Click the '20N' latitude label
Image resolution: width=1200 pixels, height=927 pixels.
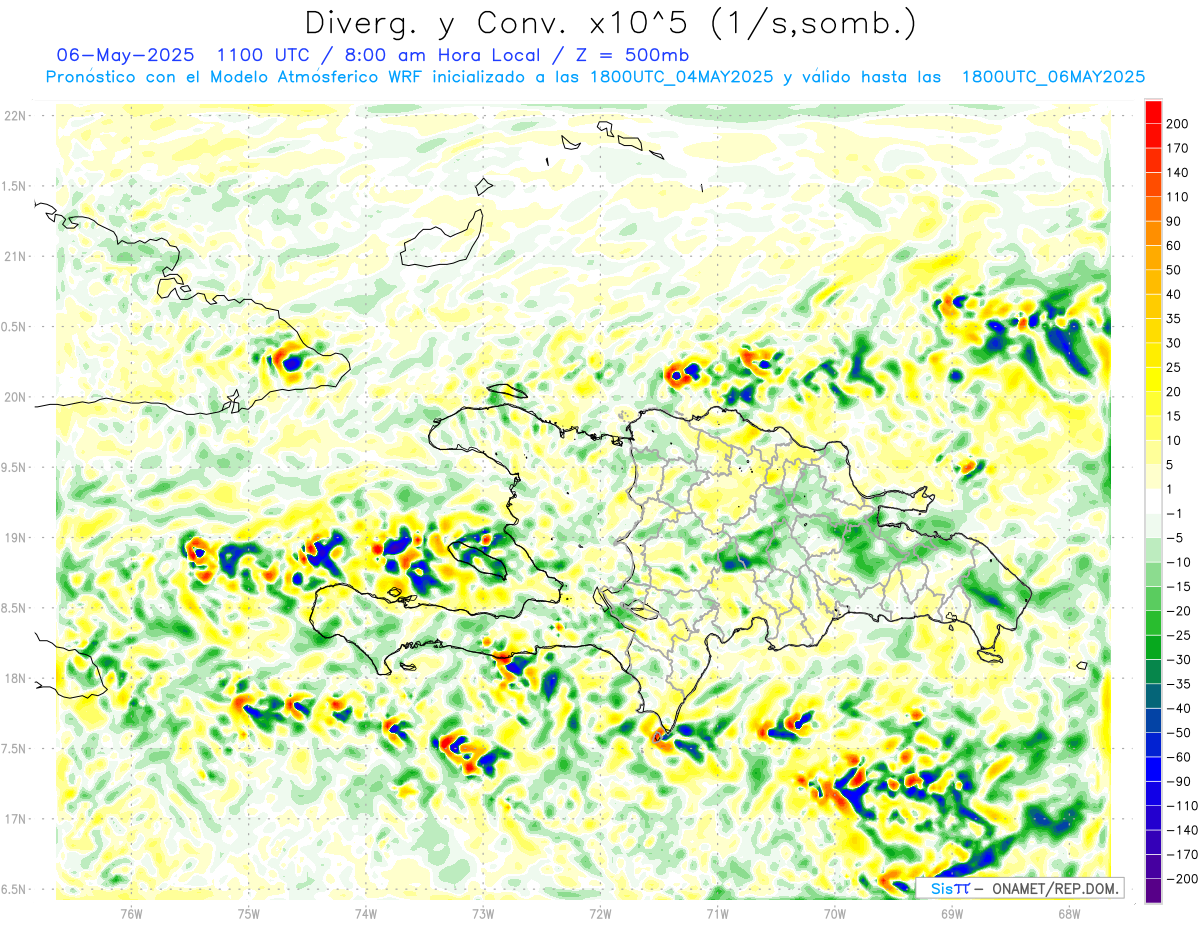(x=16, y=397)
